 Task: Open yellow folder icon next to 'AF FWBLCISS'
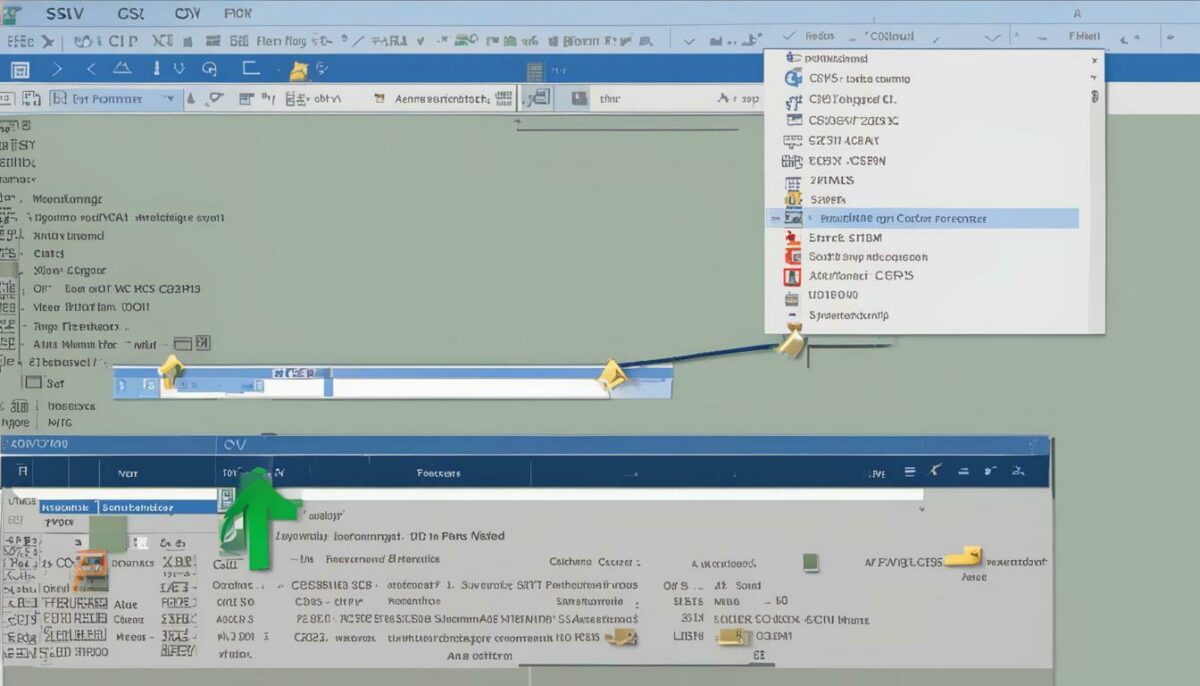pyautogui.click(x=964, y=557)
